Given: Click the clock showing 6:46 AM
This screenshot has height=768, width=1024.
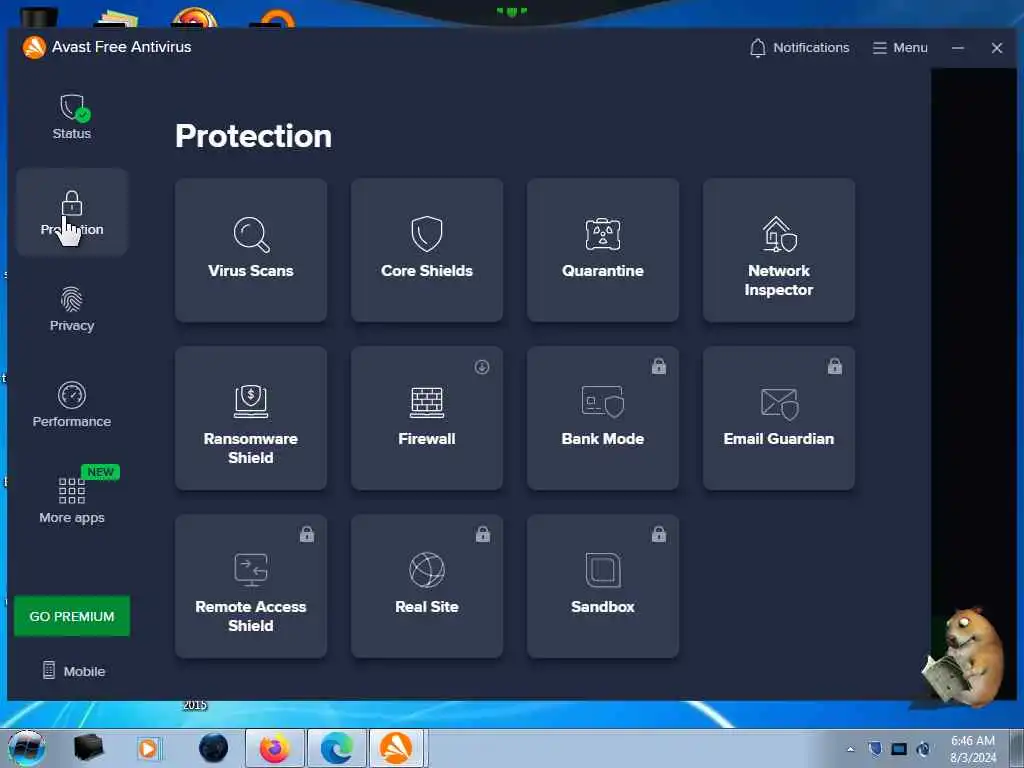Looking at the screenshot, I should [973, 749].
